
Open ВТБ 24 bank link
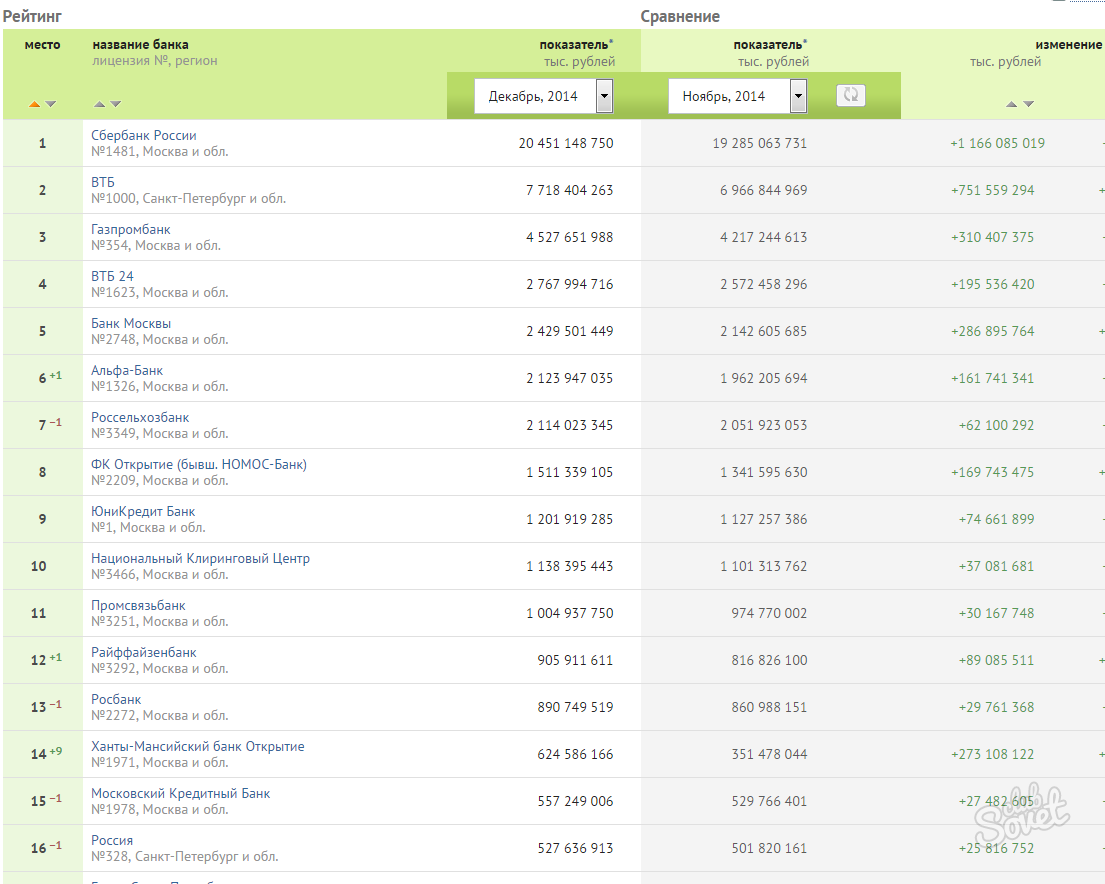[x=112, y=276]
